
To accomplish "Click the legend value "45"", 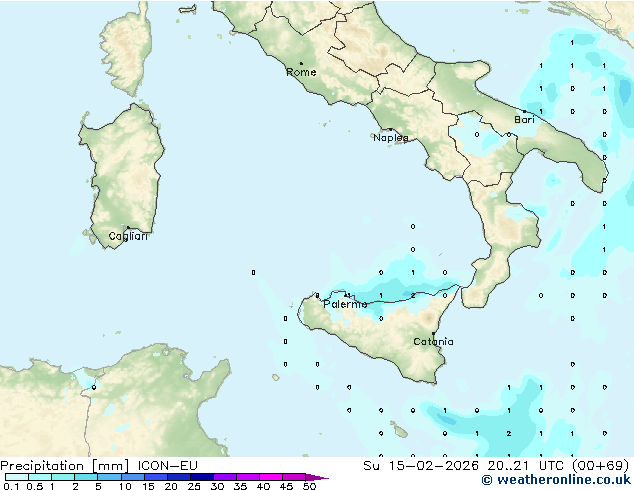I will [286, 486].
